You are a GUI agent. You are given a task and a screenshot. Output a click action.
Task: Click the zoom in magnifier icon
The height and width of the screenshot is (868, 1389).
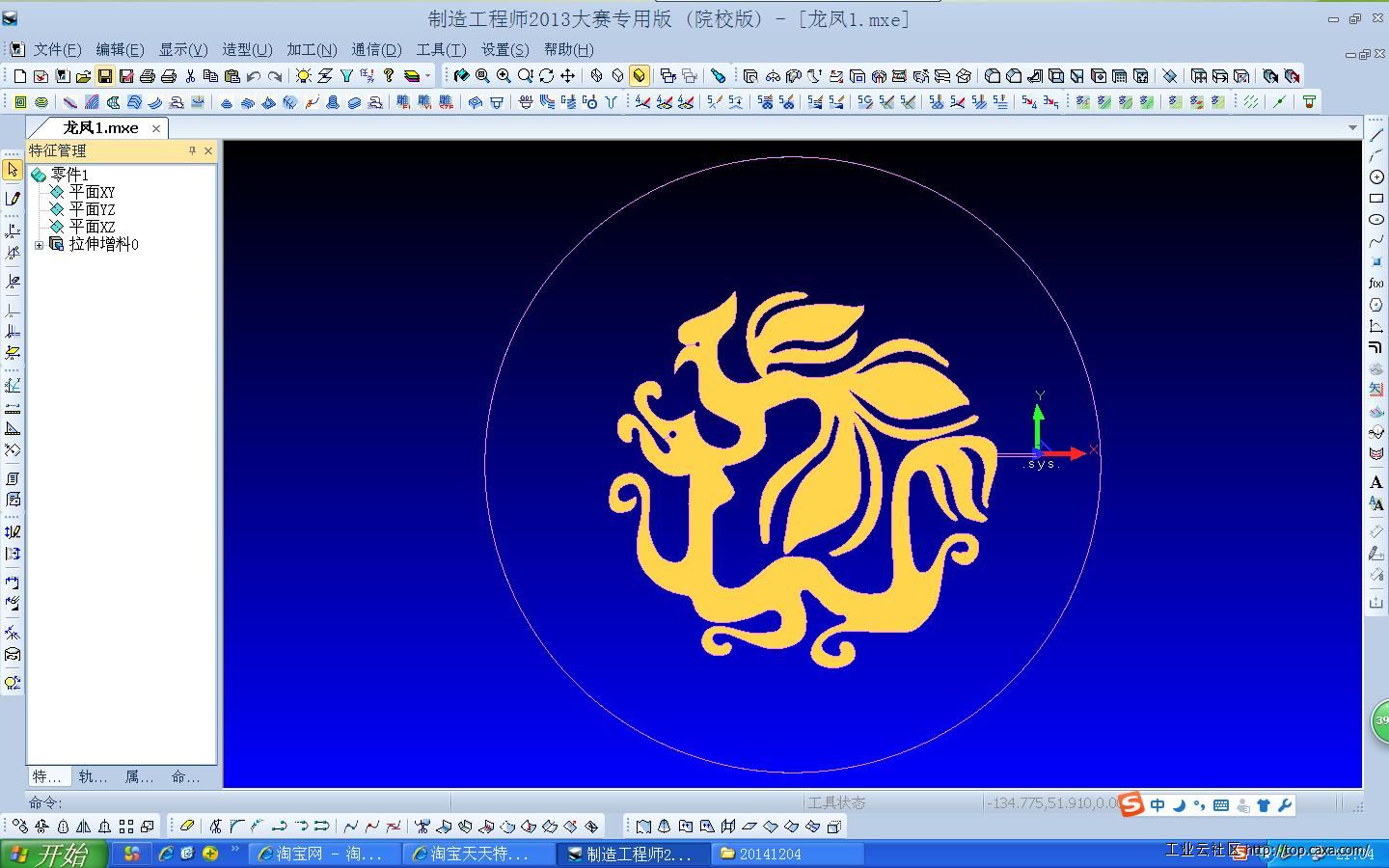coord(504,75)
